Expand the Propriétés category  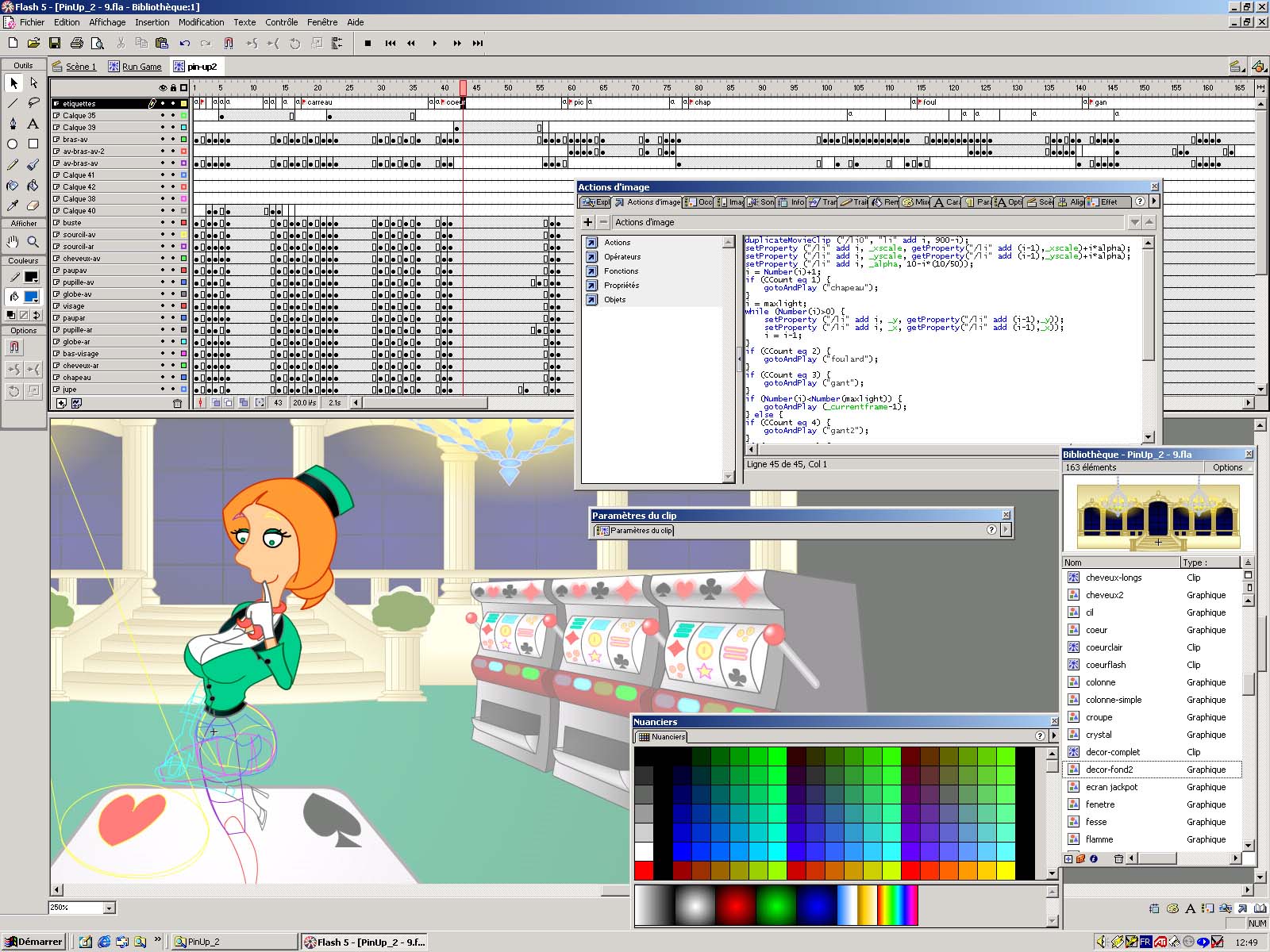(592, 286)
